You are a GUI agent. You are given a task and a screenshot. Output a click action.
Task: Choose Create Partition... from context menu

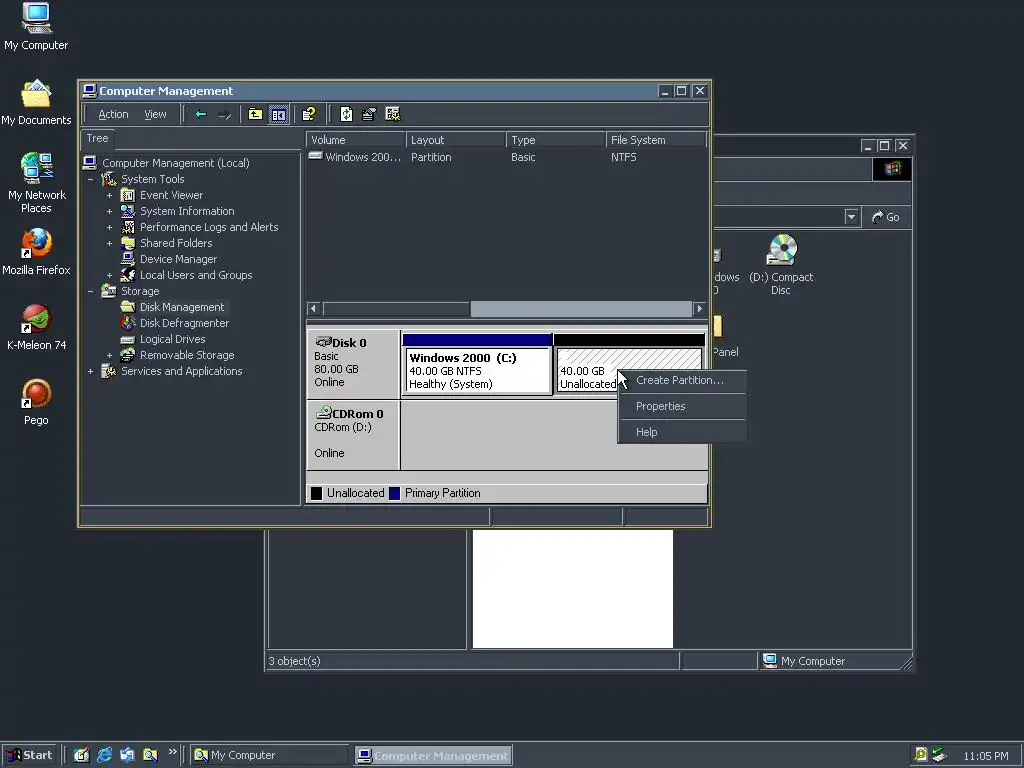pyautogui.click(x=680, y=380)
